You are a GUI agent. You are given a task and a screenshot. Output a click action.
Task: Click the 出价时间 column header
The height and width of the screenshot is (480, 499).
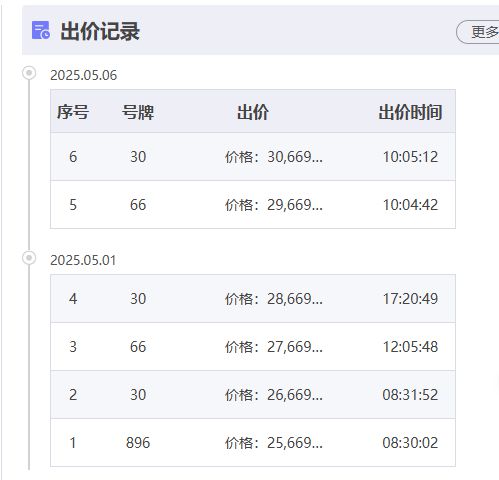(410, 112)
